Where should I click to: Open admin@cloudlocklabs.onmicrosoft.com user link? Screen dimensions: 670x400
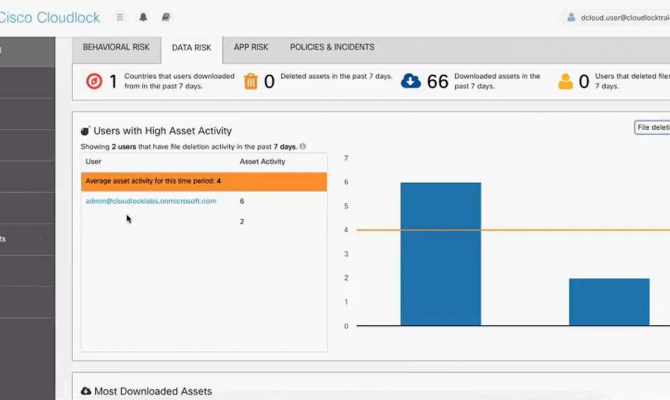click(151, 201)
